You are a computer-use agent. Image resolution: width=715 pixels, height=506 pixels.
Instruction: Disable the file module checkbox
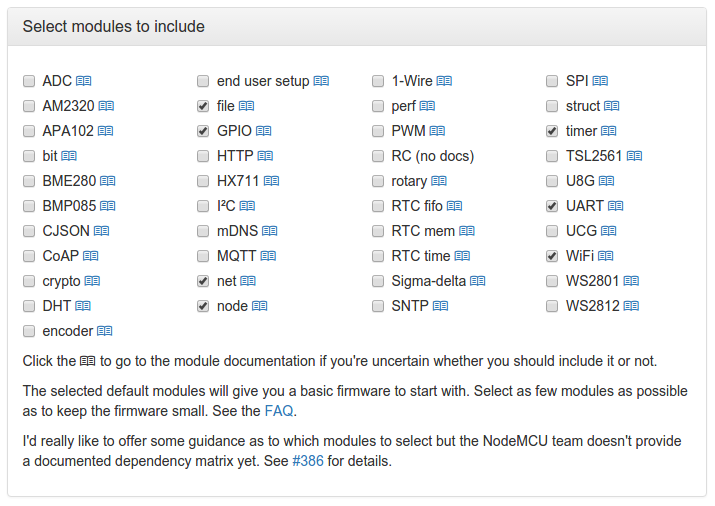[203, 106]
